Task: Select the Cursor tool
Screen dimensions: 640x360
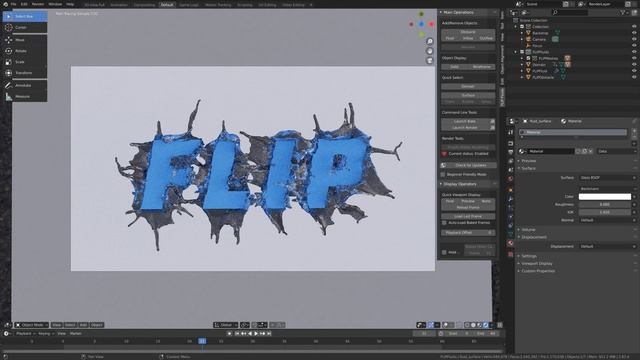Action: [25, 27]
